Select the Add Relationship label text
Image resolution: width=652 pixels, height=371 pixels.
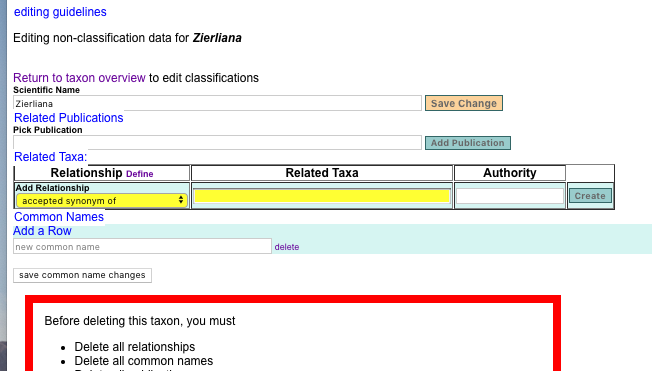pyautogui.click(x=52, y=188)
